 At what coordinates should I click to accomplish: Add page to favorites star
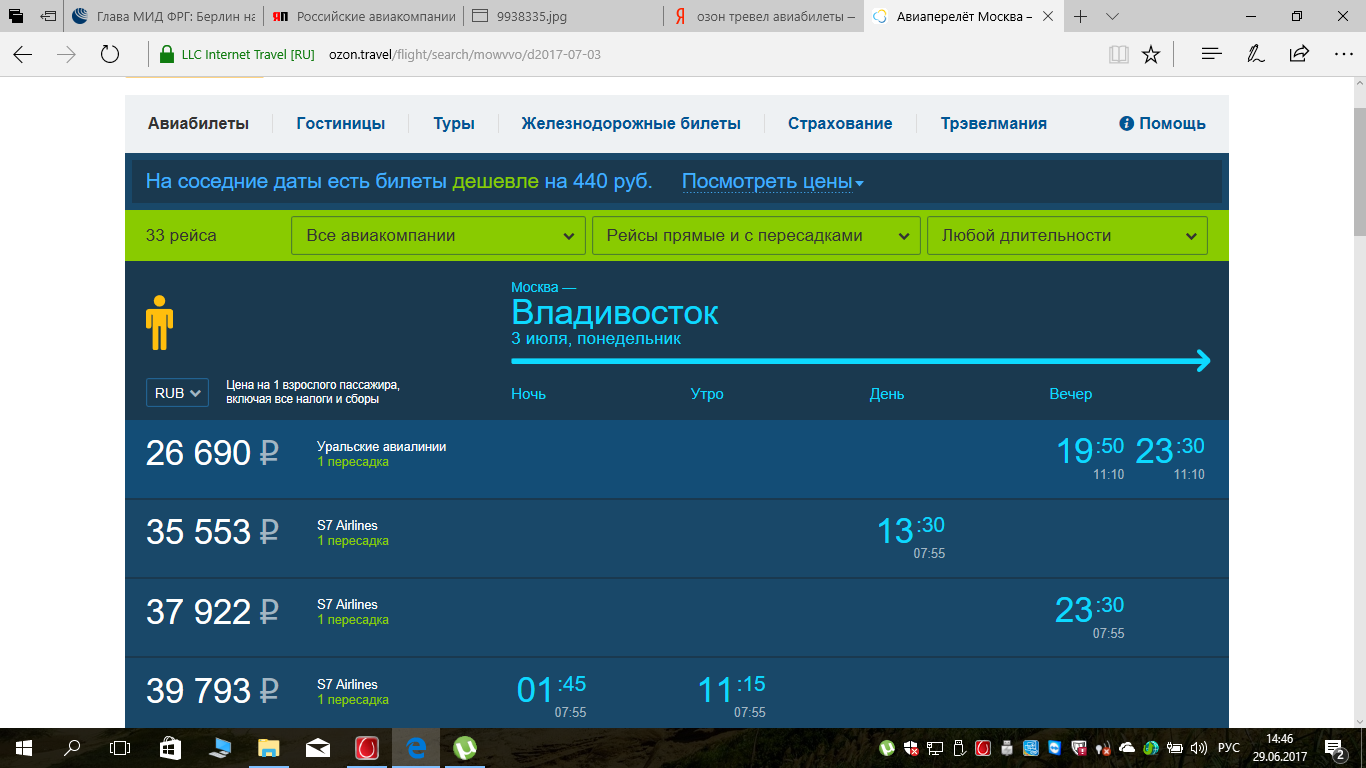click(1151, 54)
